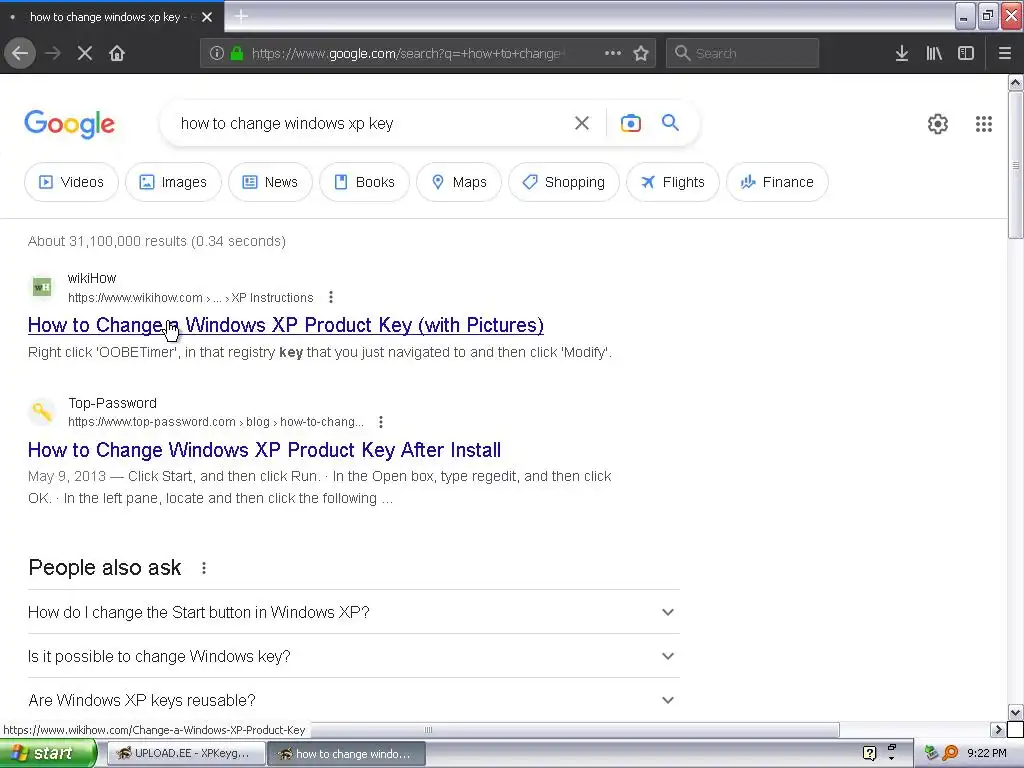Expand 'How do I change the Start button' question
Screen dimensions: 1024x768
353,612
